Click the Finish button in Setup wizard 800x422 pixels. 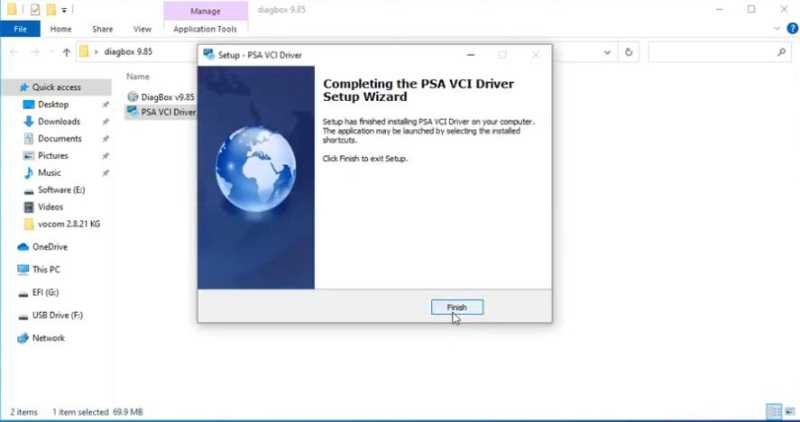coord(457,307)
